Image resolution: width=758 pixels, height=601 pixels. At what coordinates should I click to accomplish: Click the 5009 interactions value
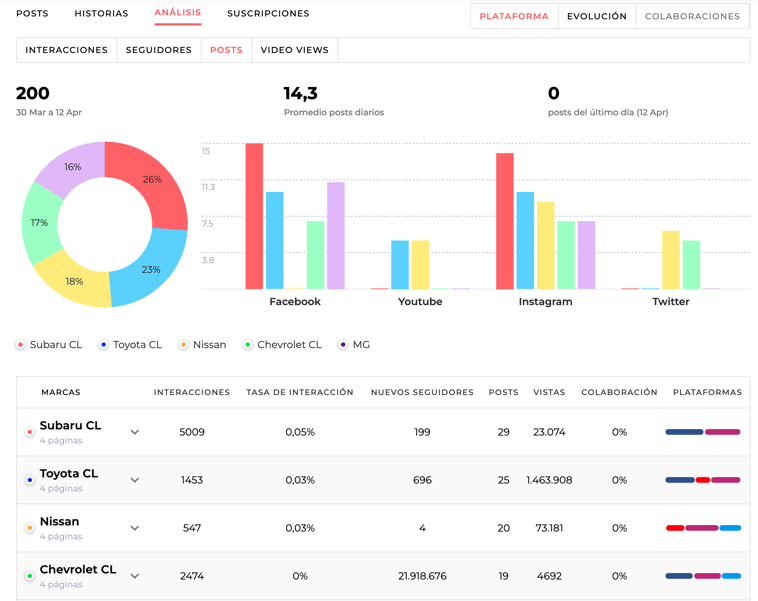(x=192, y=432)
